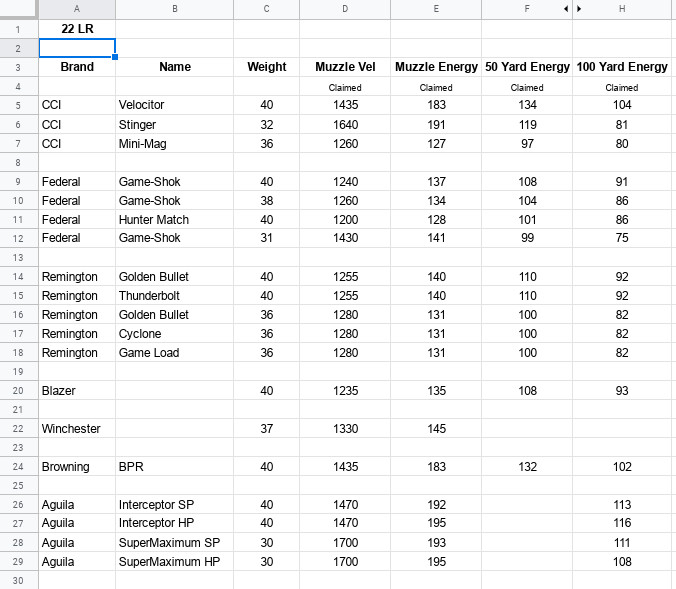Click 'Claimed' under Muzzle Vel
676x589 pixels.
pos(345,88)
